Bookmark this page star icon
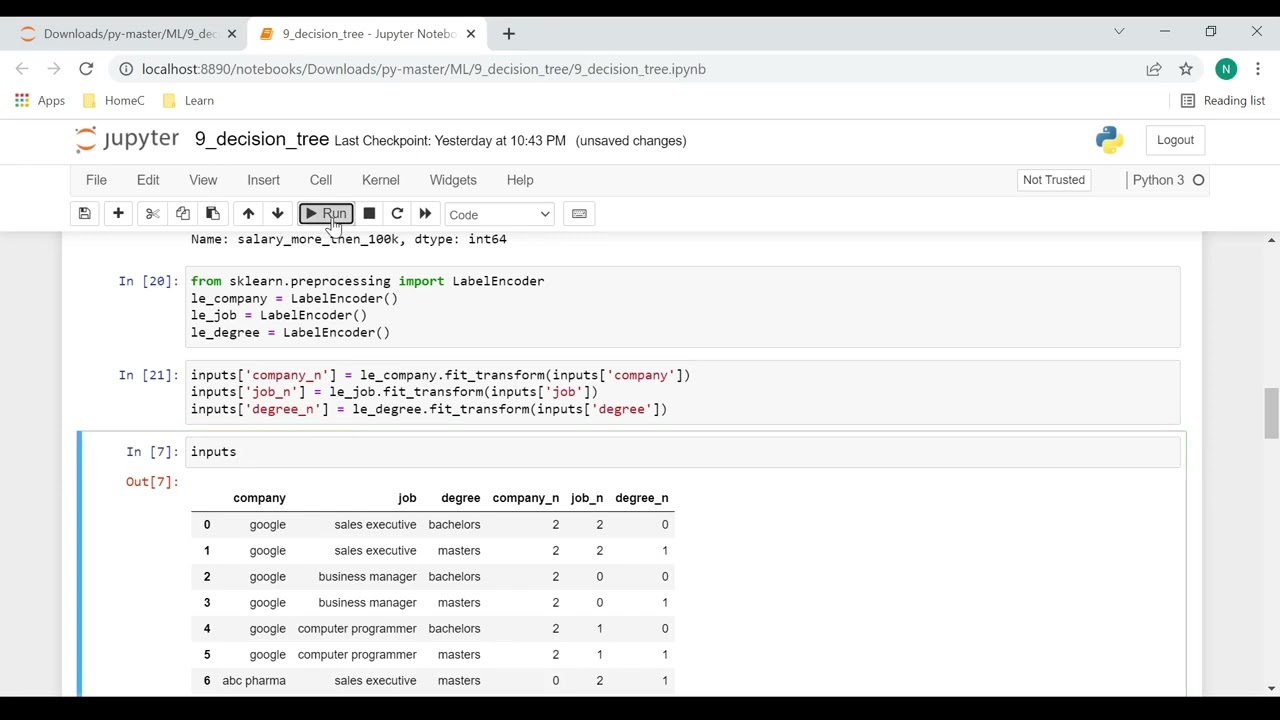 tap(1186, 69)
